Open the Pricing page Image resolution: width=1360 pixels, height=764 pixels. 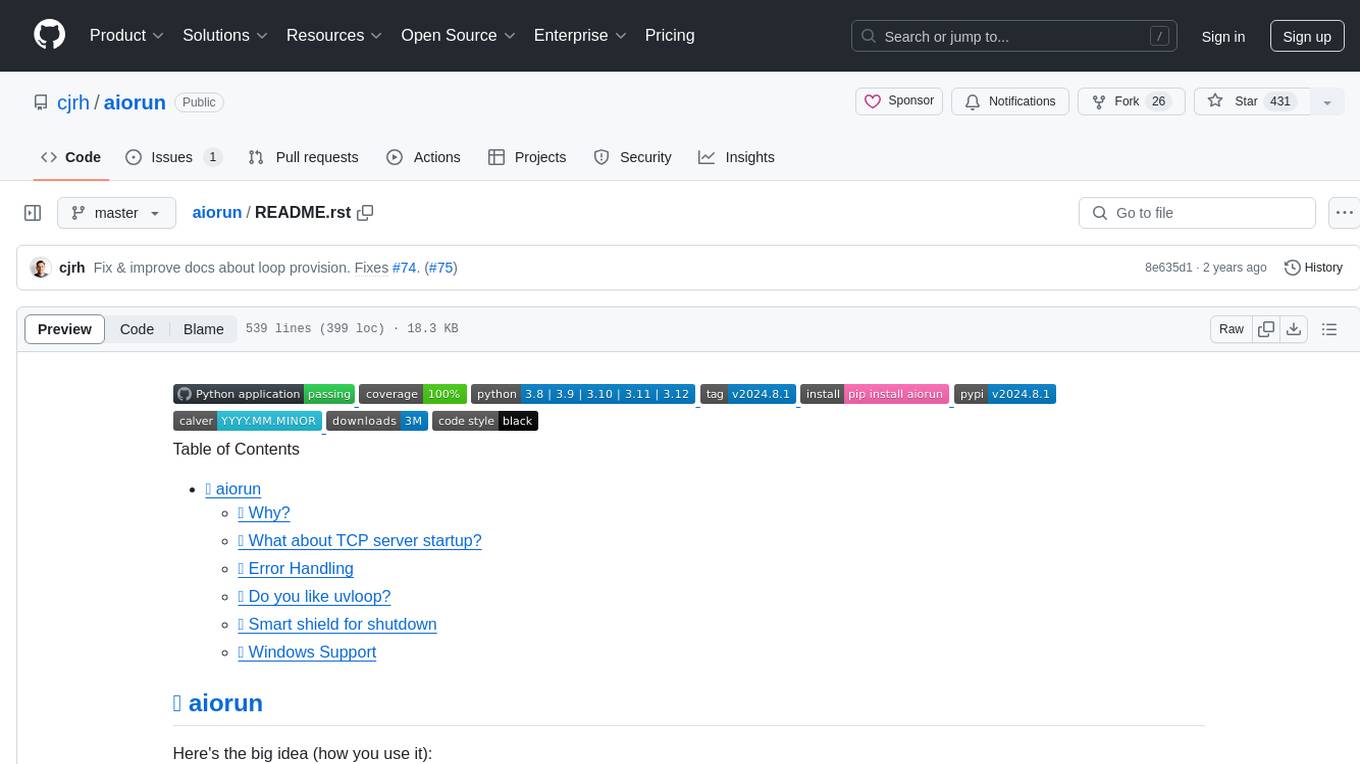670,35
